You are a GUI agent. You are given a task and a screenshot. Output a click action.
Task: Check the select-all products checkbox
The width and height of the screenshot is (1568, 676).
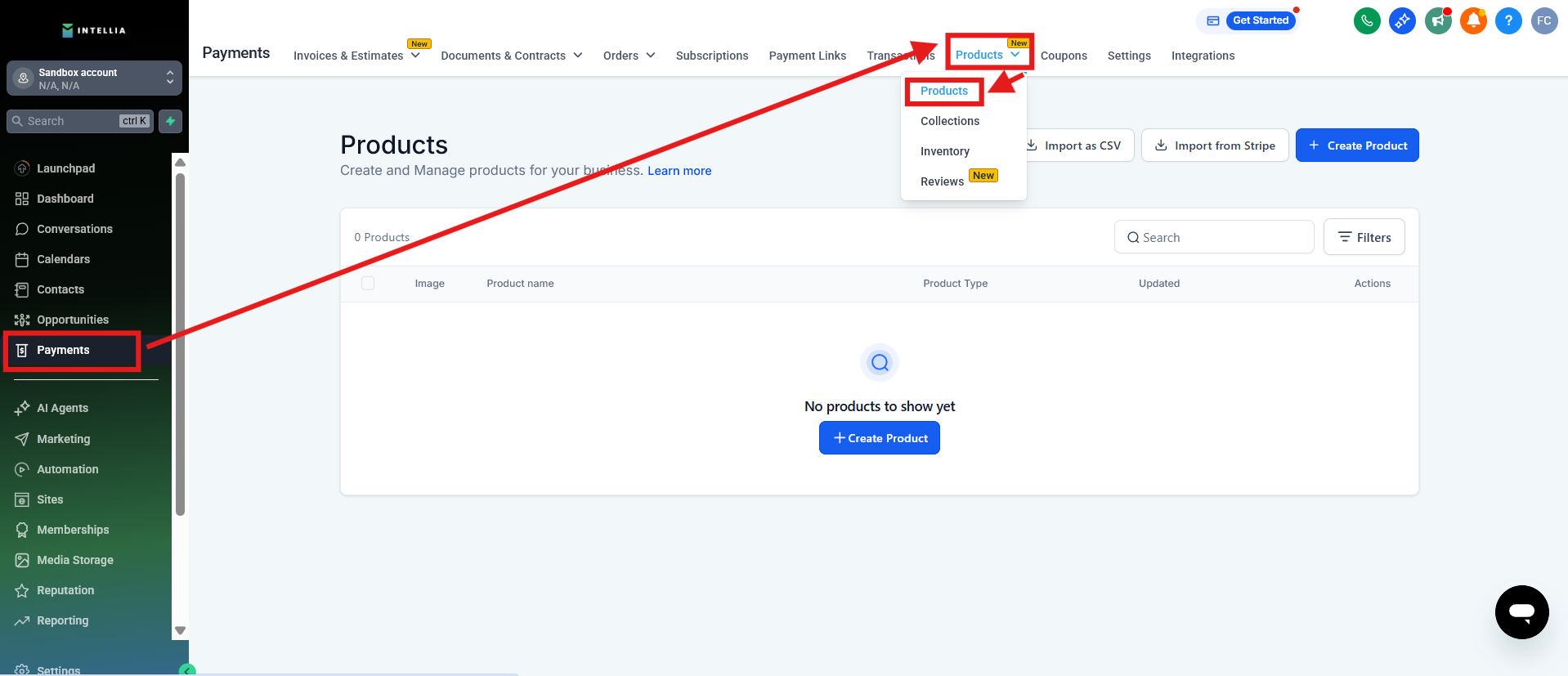pyautogui.click(x=368, y=283)
